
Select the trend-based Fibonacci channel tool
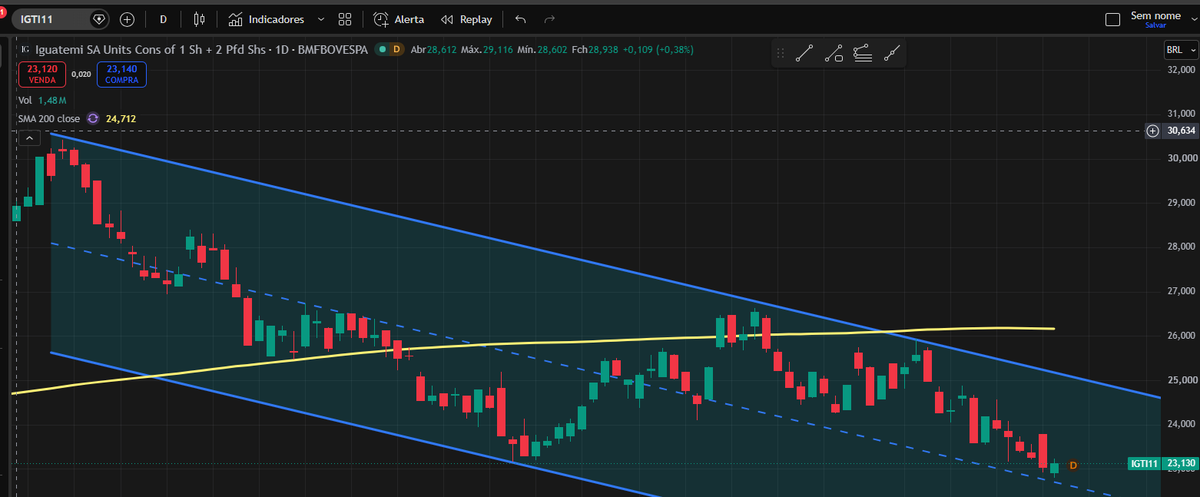click(863, 55)
